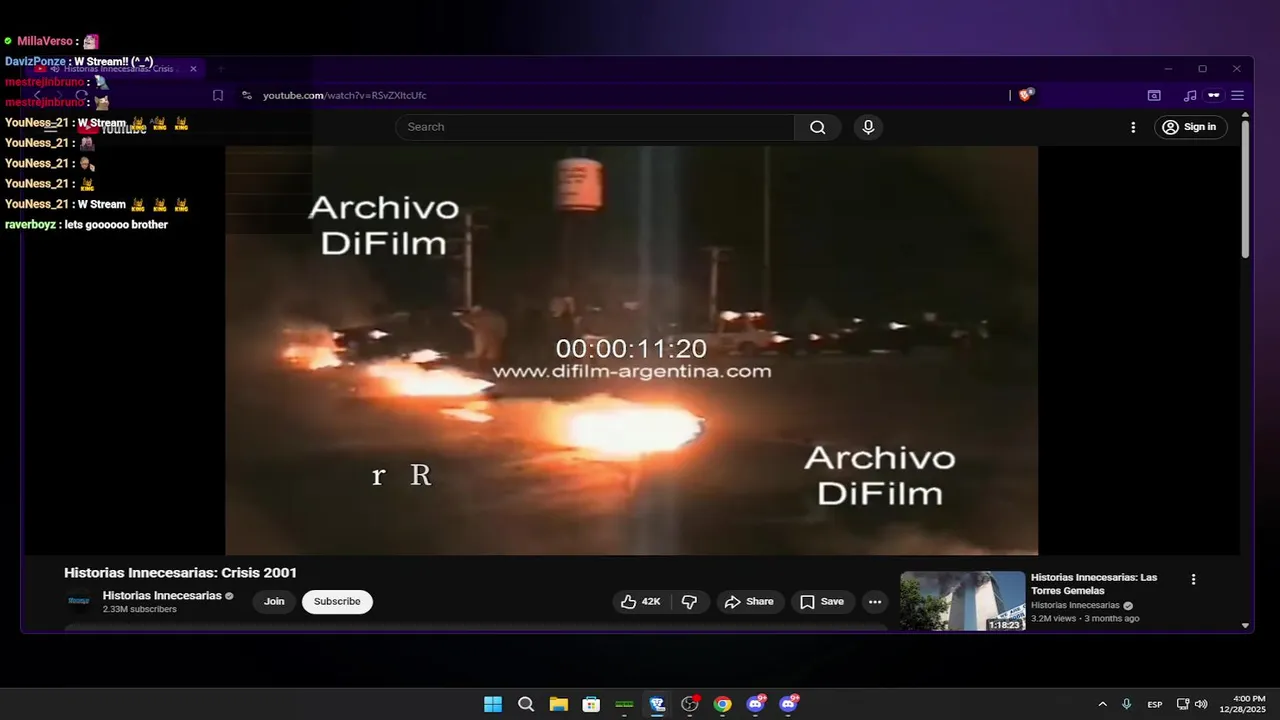Click video title 'Historias Innecesarias: Crisis 2001'
The width and height of the screenshot is (1280, 720).
click(180, 573)
